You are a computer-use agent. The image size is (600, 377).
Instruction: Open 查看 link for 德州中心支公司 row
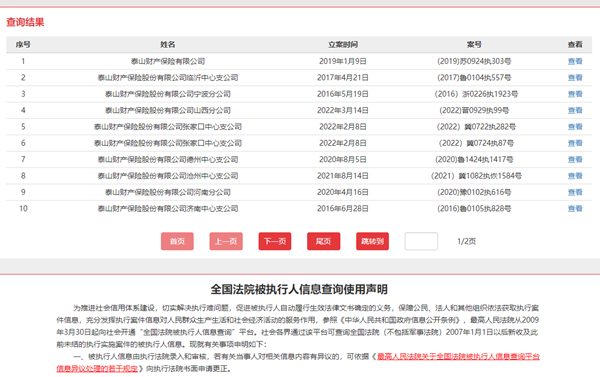(575, 160)
